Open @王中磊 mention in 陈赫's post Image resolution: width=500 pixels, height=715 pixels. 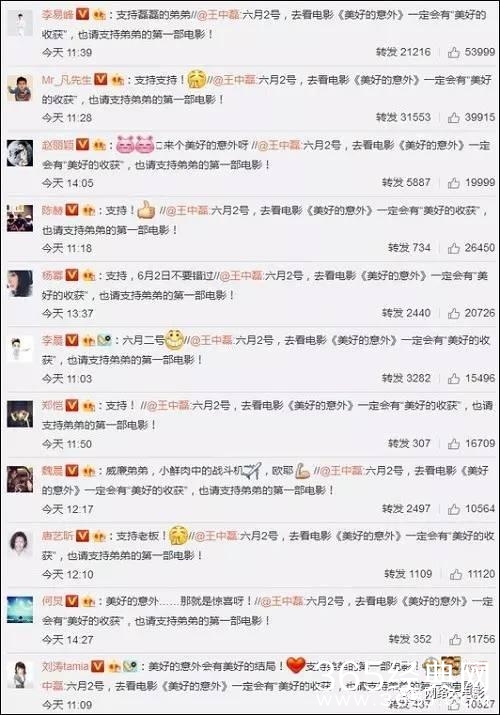187,210
